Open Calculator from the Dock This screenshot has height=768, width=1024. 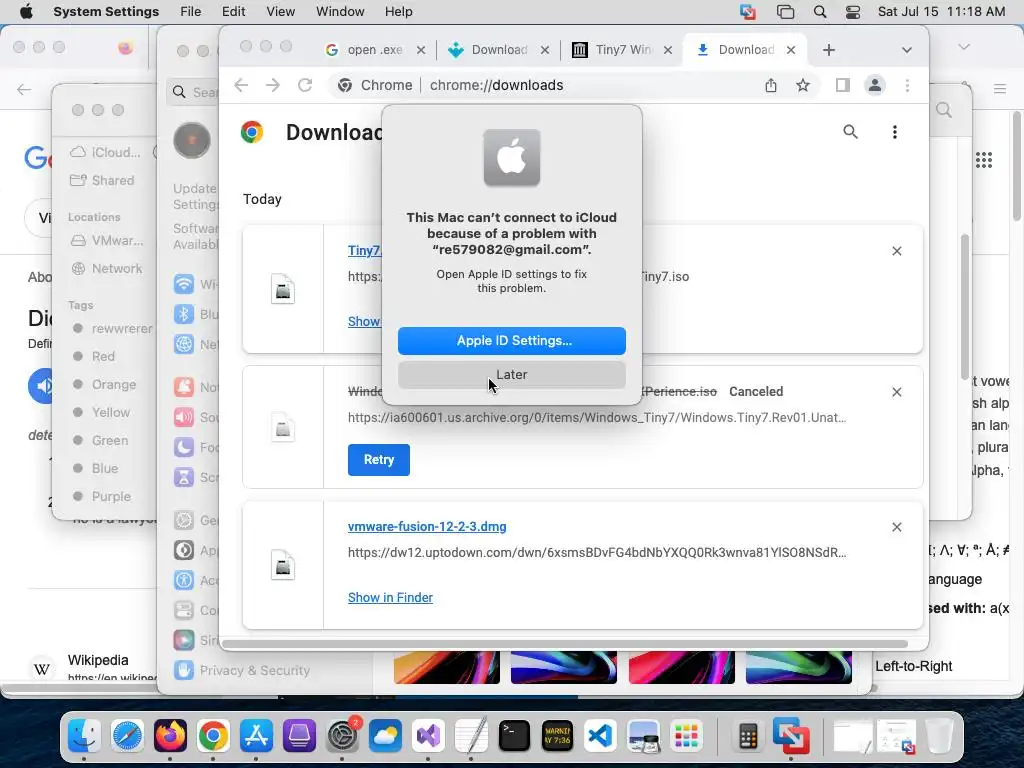[748, 736]
